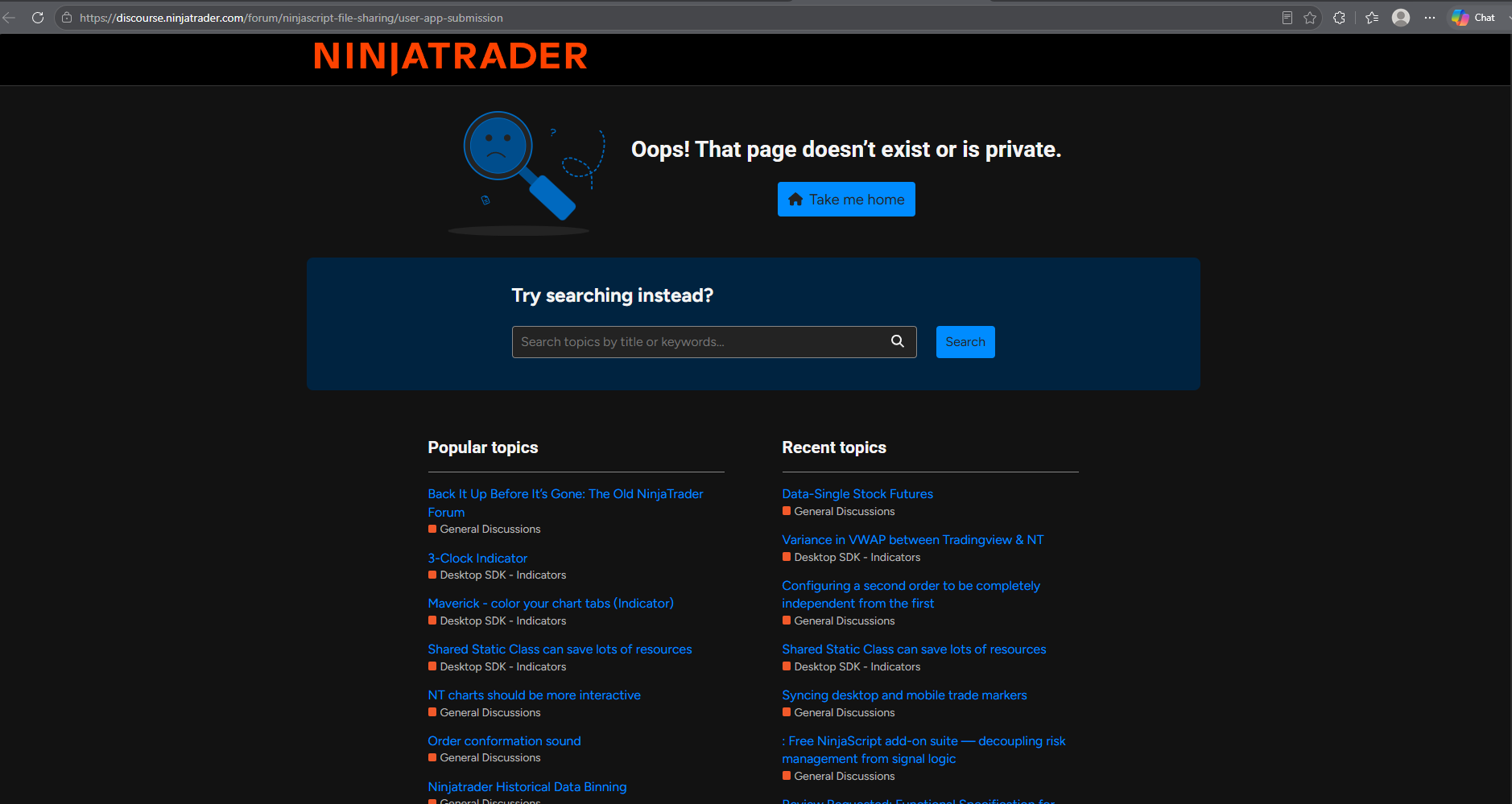The height and width of the screenshot is (804, 1512).
Task: Open General Discussions under 'Free NinjaScript add-on suite'
Action: click(x=838, y=777)
